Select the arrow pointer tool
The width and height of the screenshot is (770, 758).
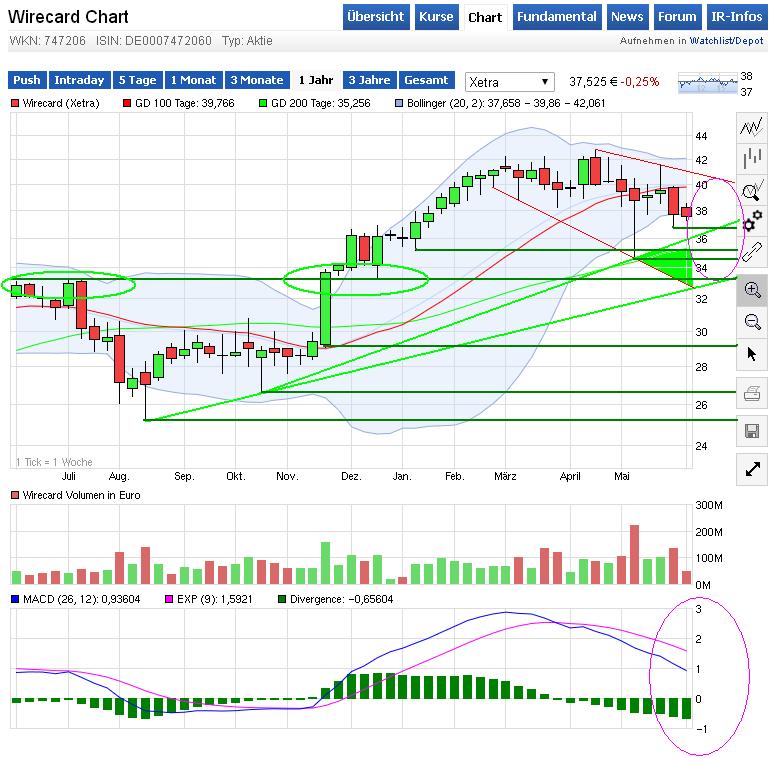[x=752, y=353]
